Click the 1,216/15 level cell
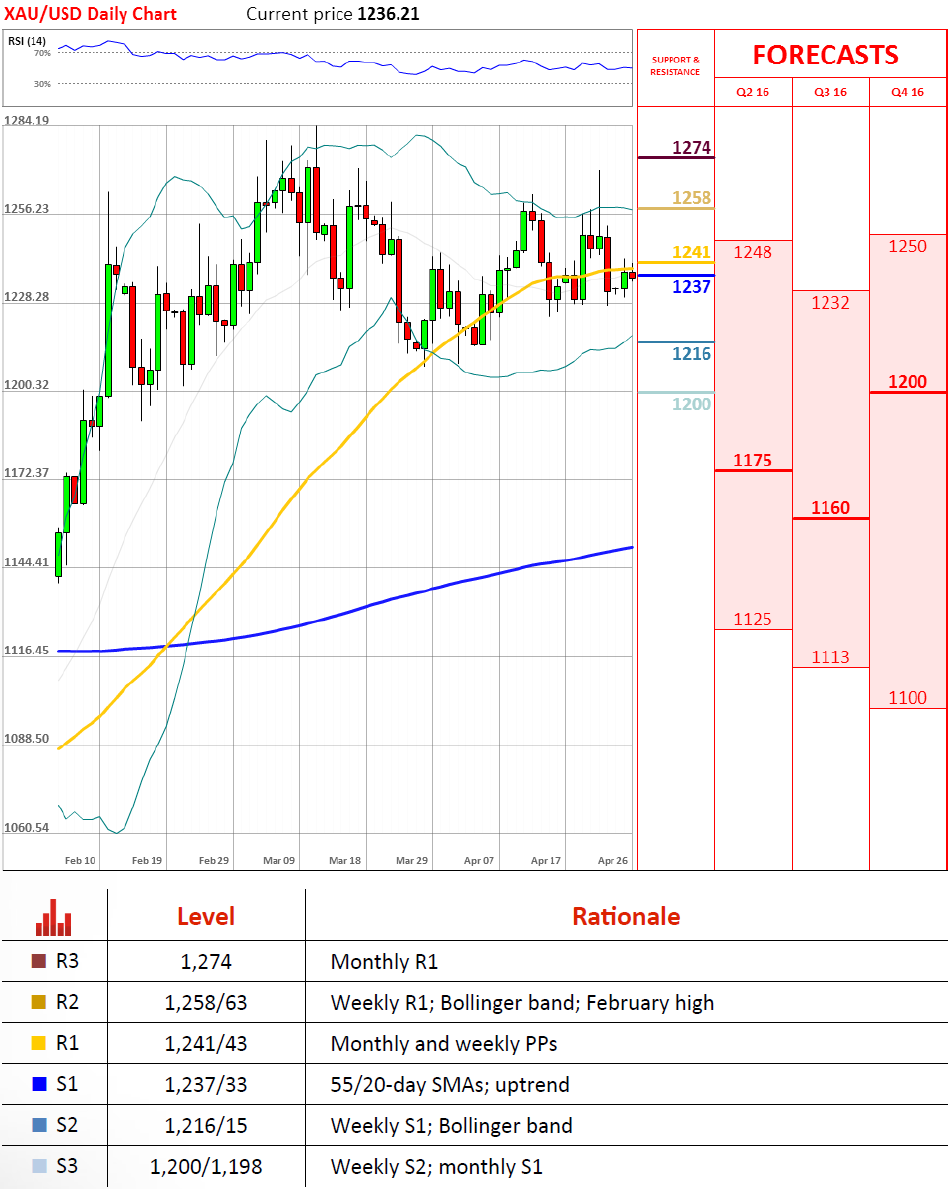The image size is (950, 1189). (206, 1125)
